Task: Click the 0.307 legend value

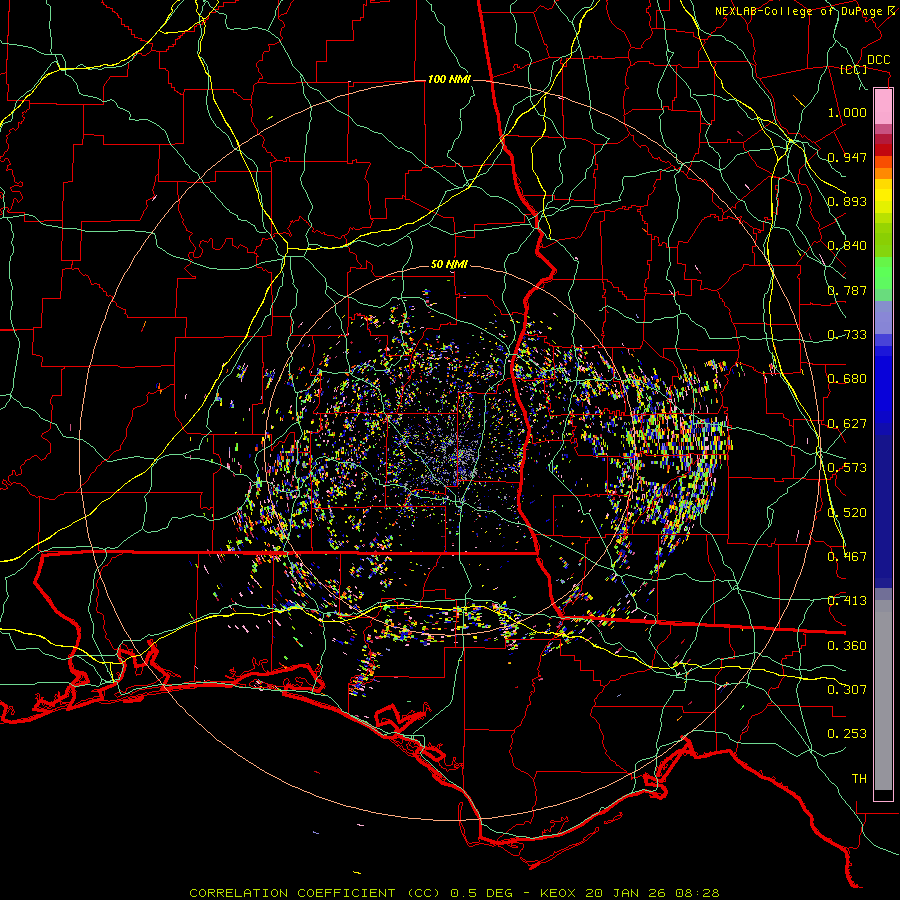Action: (x=847, y=690)
